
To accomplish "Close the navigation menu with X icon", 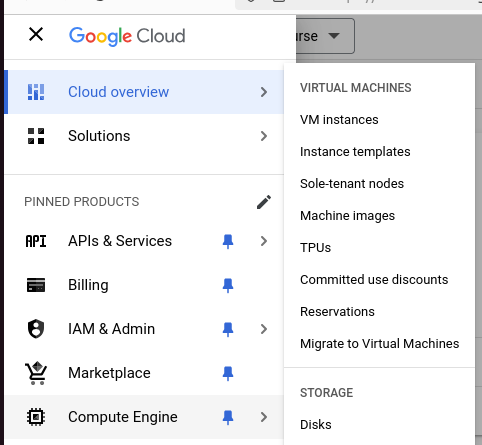I will pos(36,34).
